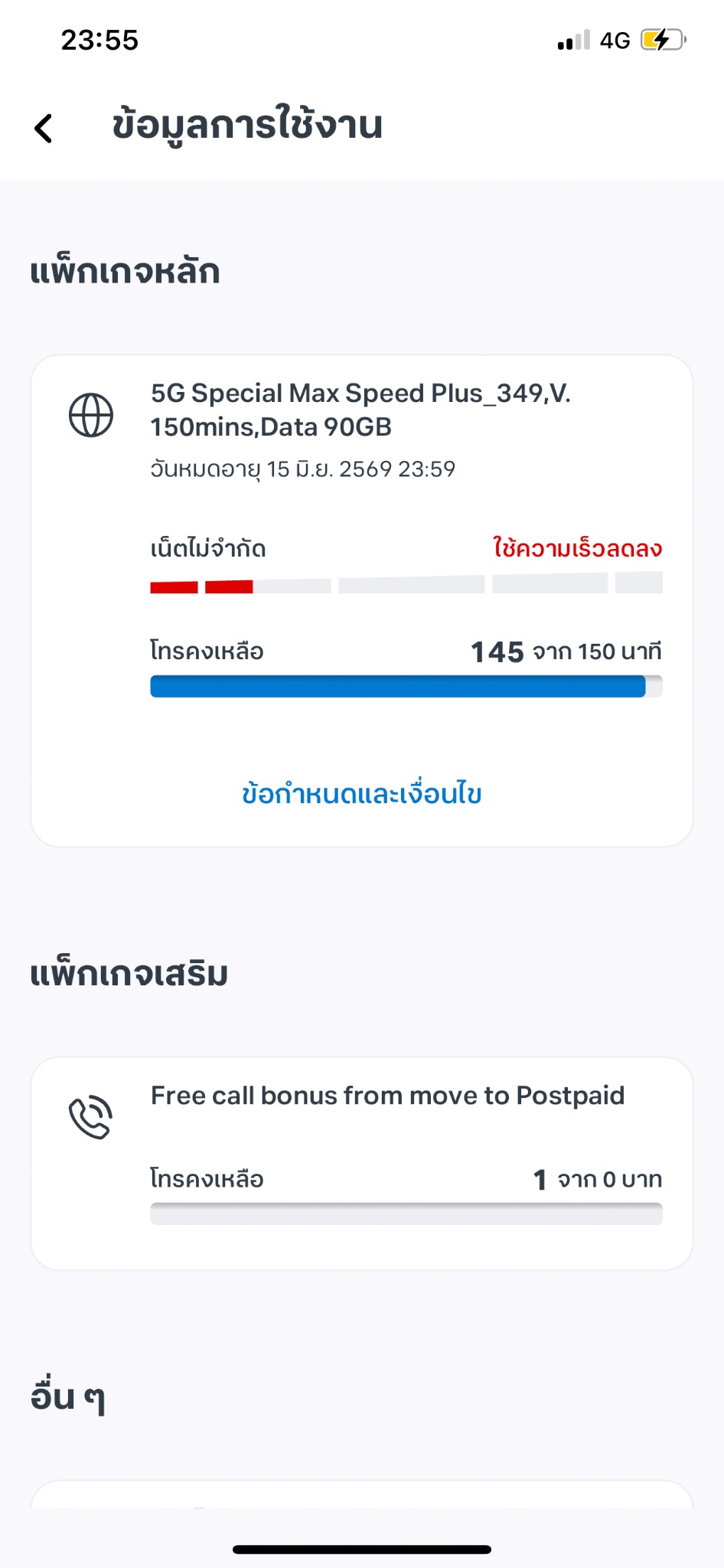
Task: Tap the blue remaining call minutes bar
Action: pos(398,687)
